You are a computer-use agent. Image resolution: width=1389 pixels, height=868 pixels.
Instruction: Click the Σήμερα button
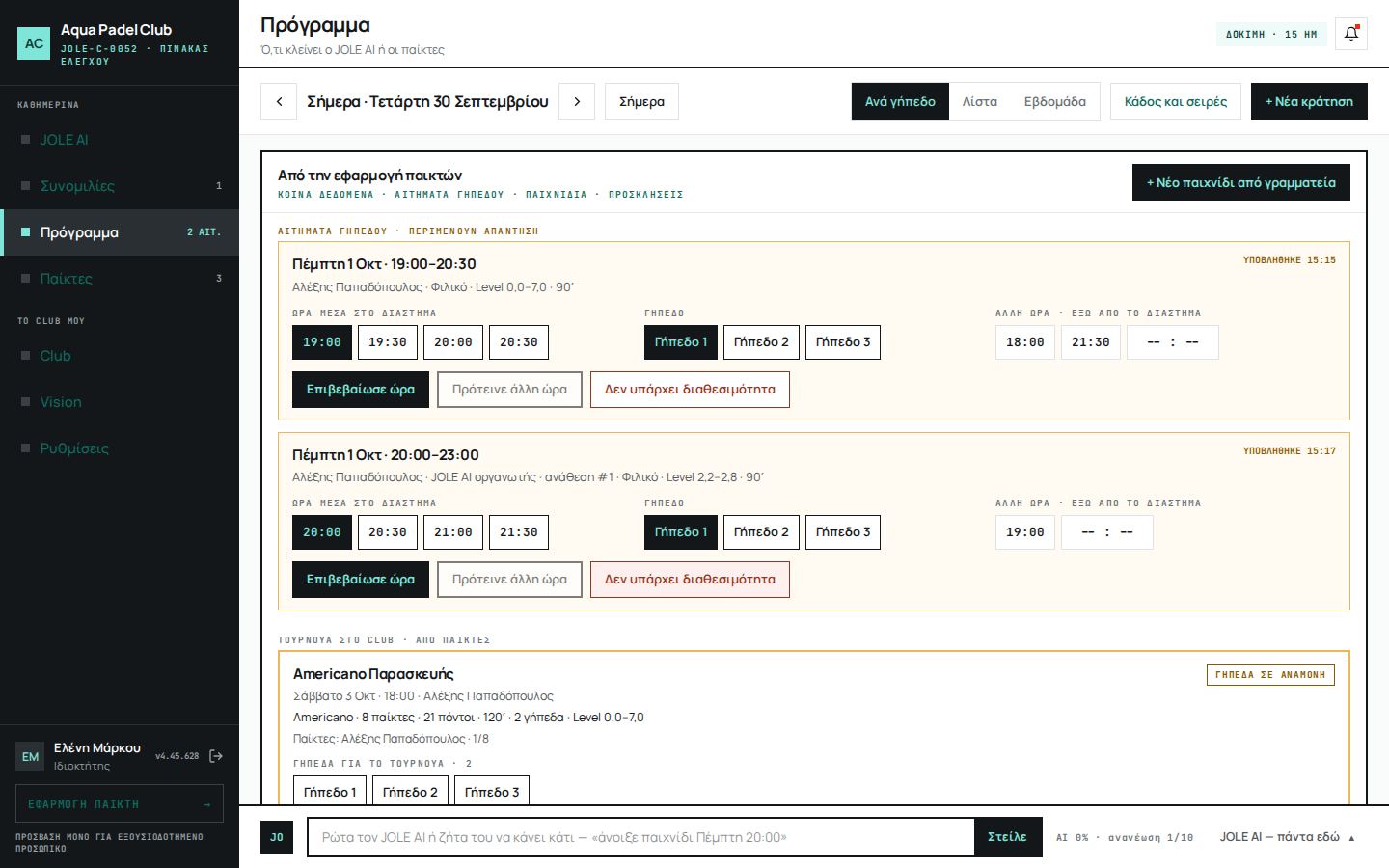[641, 101]
